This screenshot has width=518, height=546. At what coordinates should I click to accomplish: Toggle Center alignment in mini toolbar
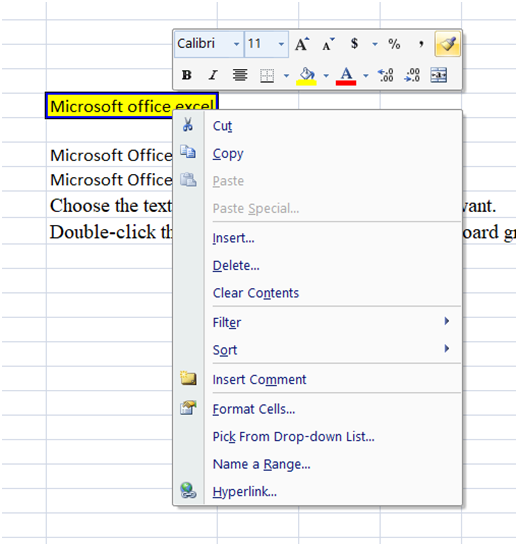click(240, 75)
